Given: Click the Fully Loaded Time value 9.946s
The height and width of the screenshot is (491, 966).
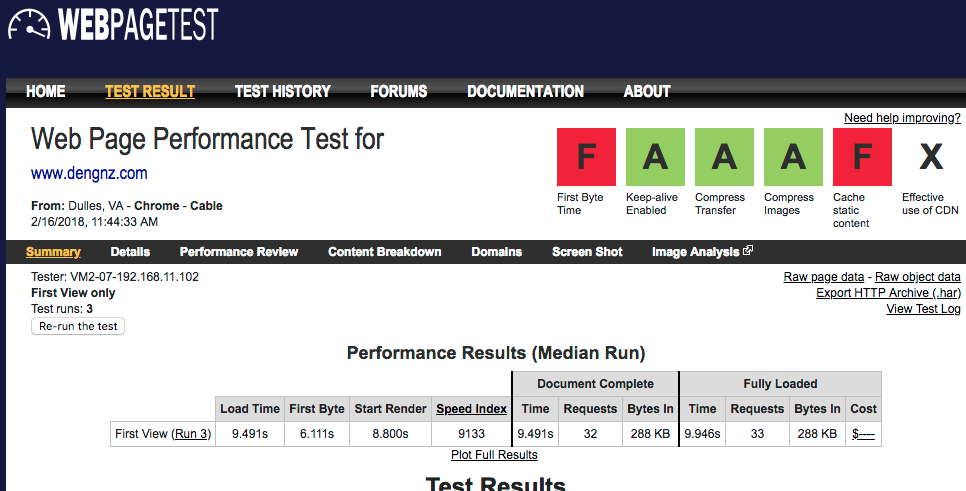Looking at the screenshot, I should (702, 434).
